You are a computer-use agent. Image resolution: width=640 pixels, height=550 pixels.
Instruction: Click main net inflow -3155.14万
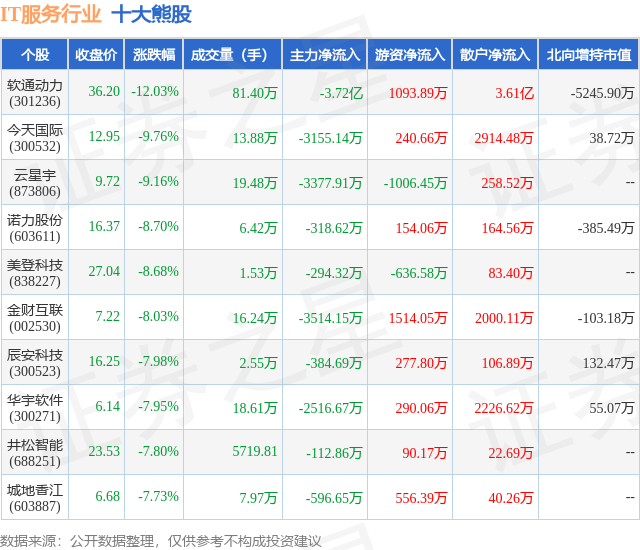tap(330, 138)
